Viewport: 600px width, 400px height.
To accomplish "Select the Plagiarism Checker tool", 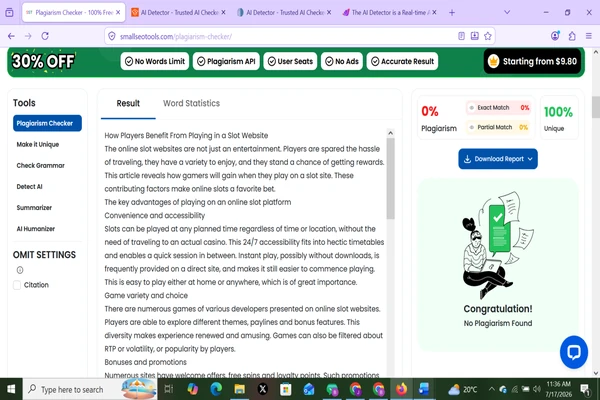I will pyautogui.click(x=47, y=123).
